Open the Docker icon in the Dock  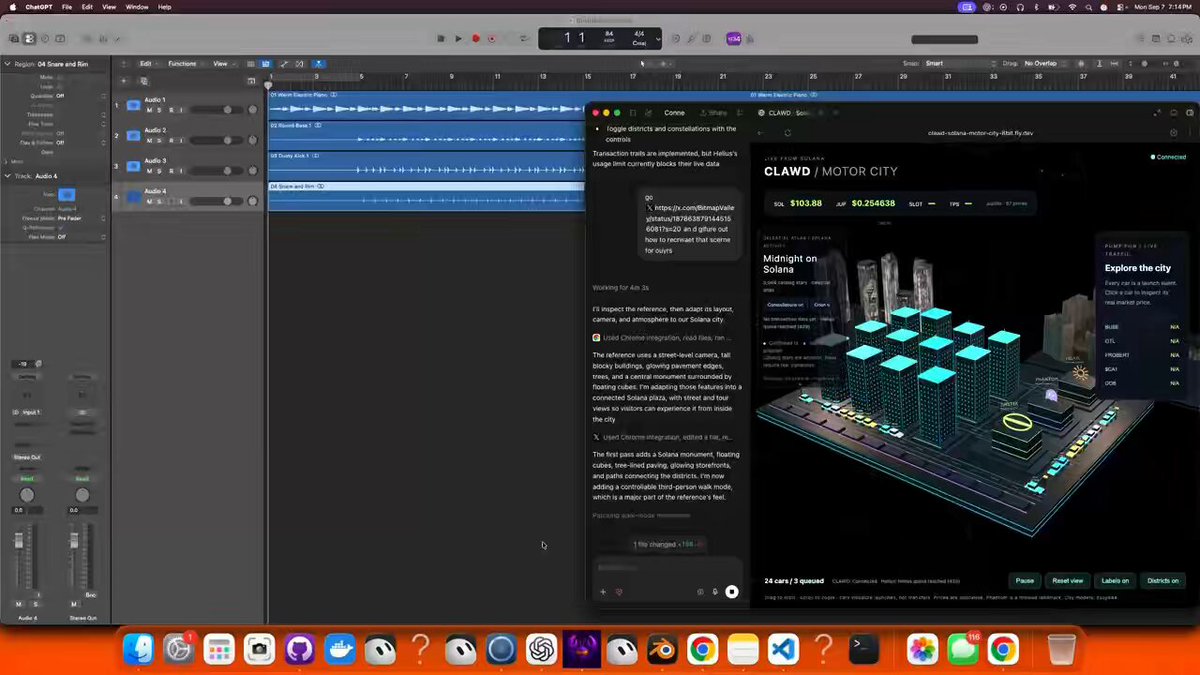pos(340,650)
